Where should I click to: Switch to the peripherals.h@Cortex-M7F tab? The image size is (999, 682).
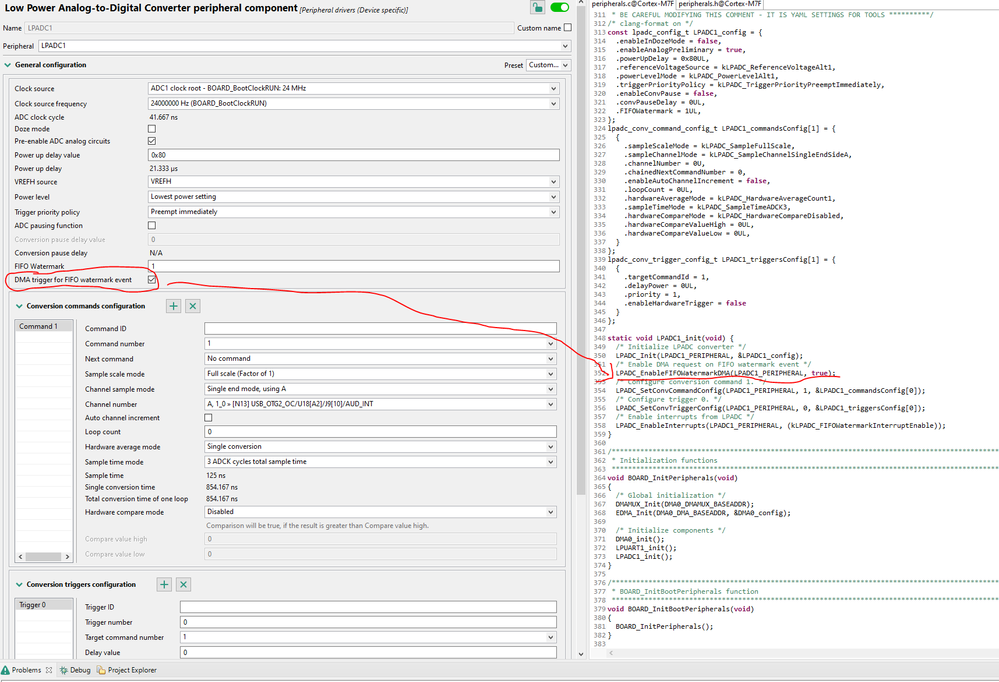click(x=719, y=4)
